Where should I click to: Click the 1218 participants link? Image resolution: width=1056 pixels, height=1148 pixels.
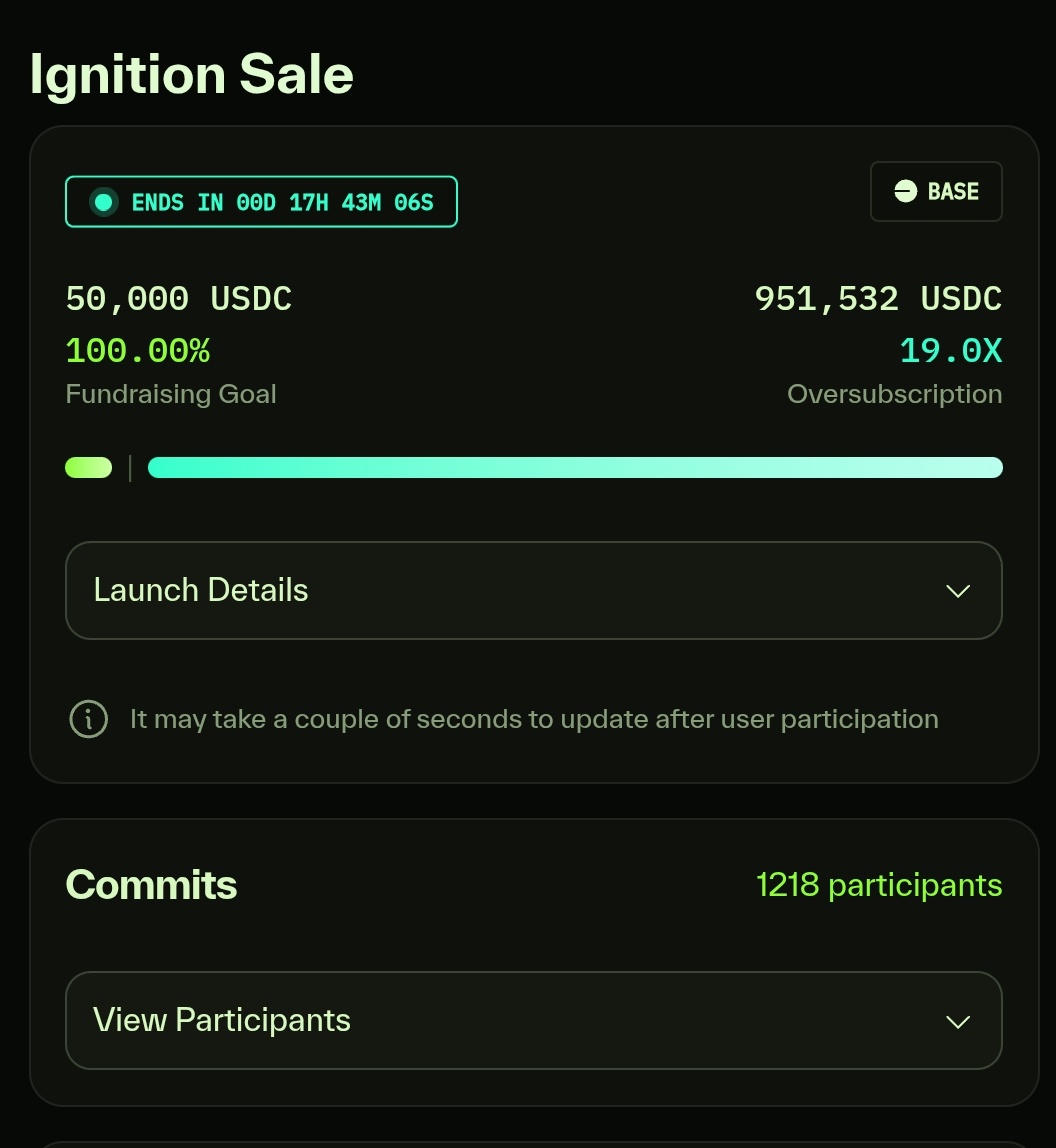[x=879, y=884]
